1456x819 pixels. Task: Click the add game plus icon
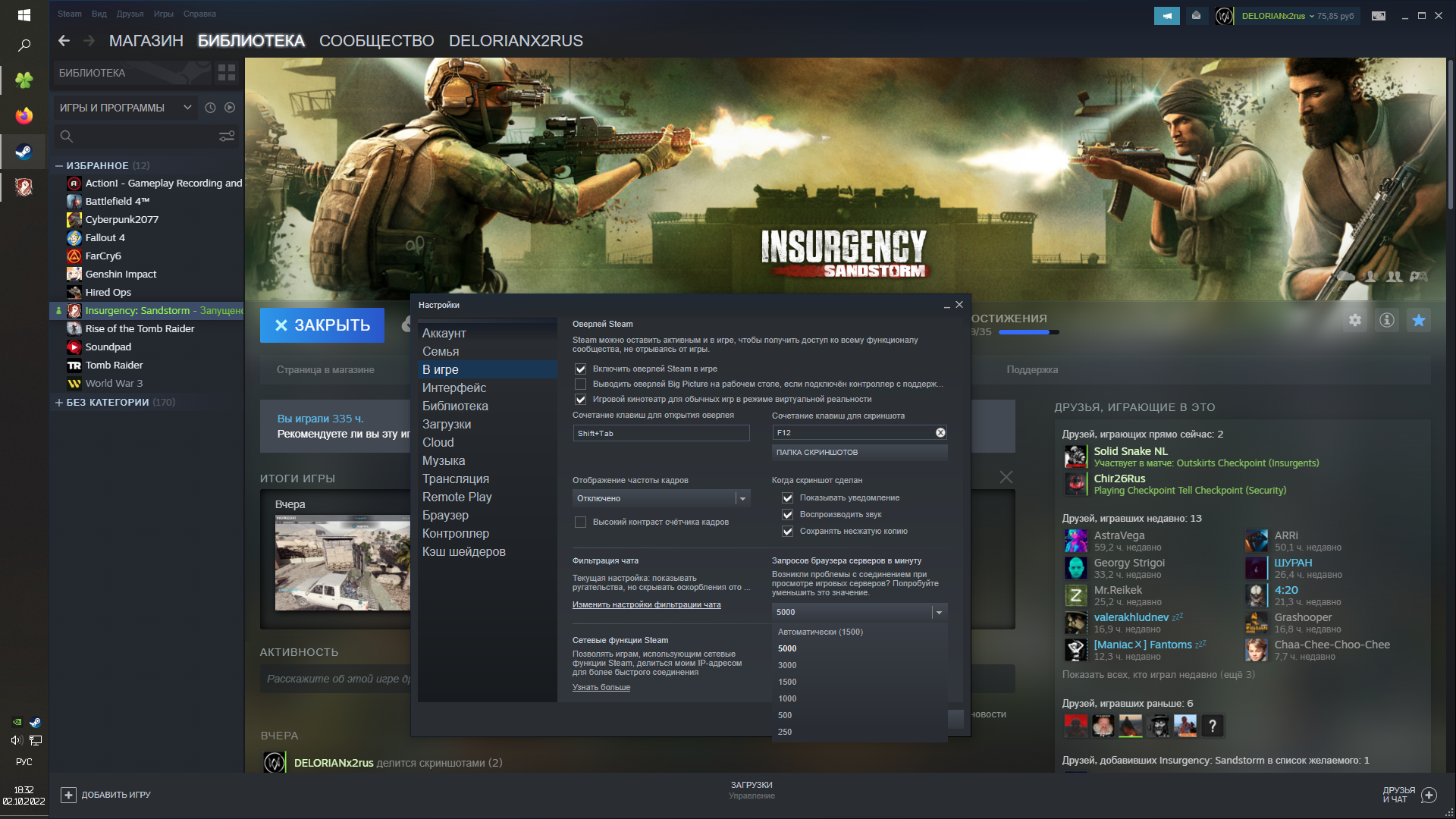point(68,795)
